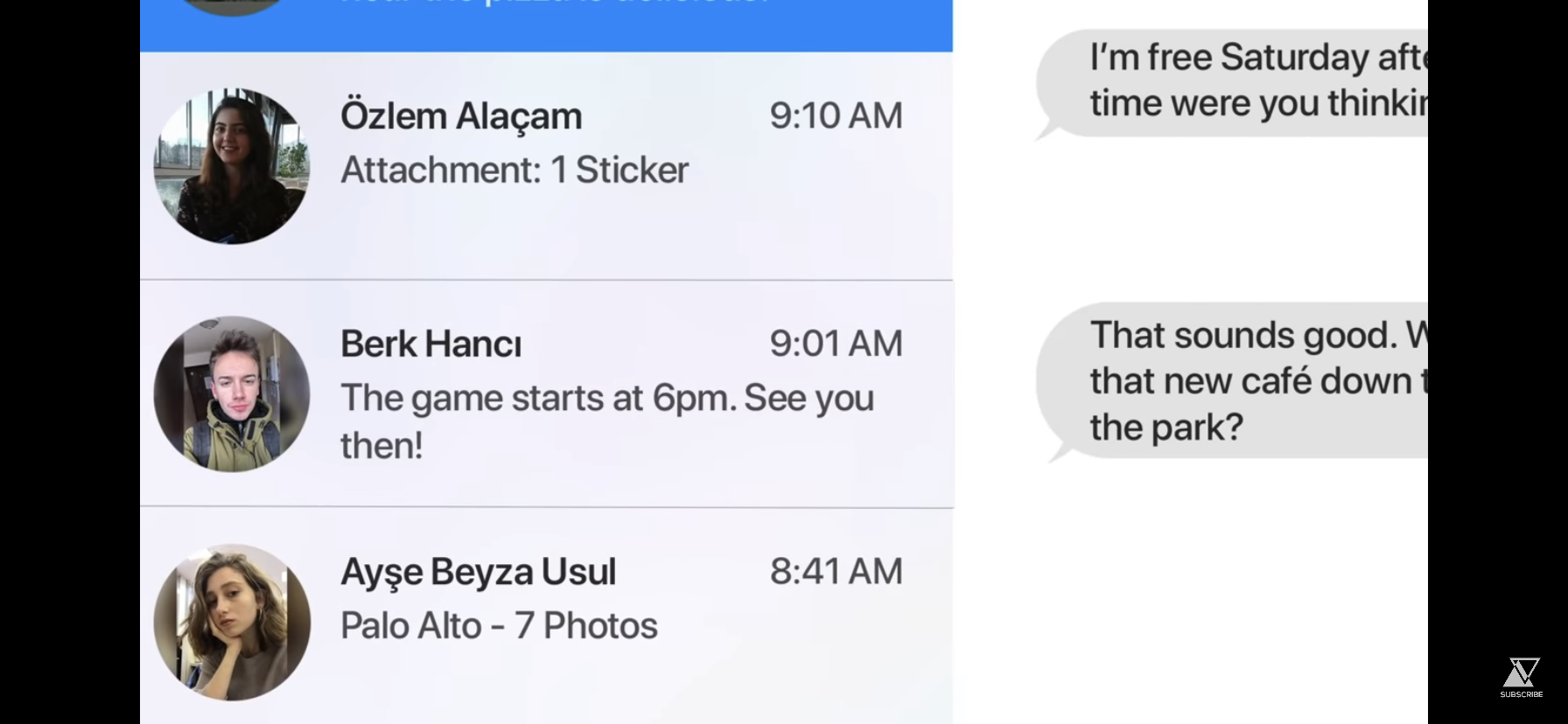Select the "I'm free Saturday" message bubble
1568x724 pixels.
(1242, 81)
